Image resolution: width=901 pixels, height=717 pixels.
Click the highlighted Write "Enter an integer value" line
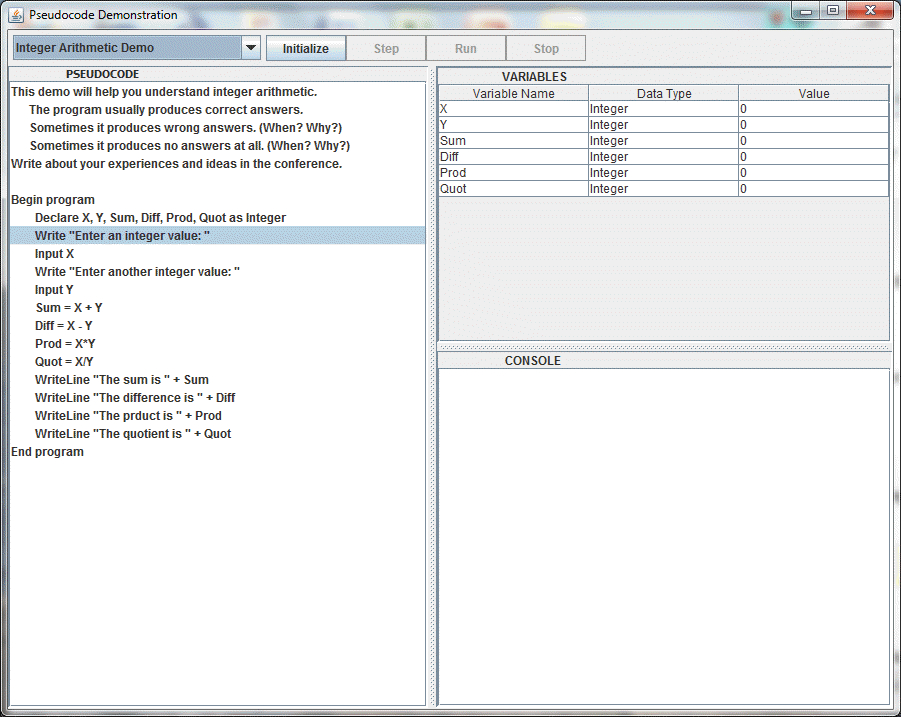[x=122, y=236]
